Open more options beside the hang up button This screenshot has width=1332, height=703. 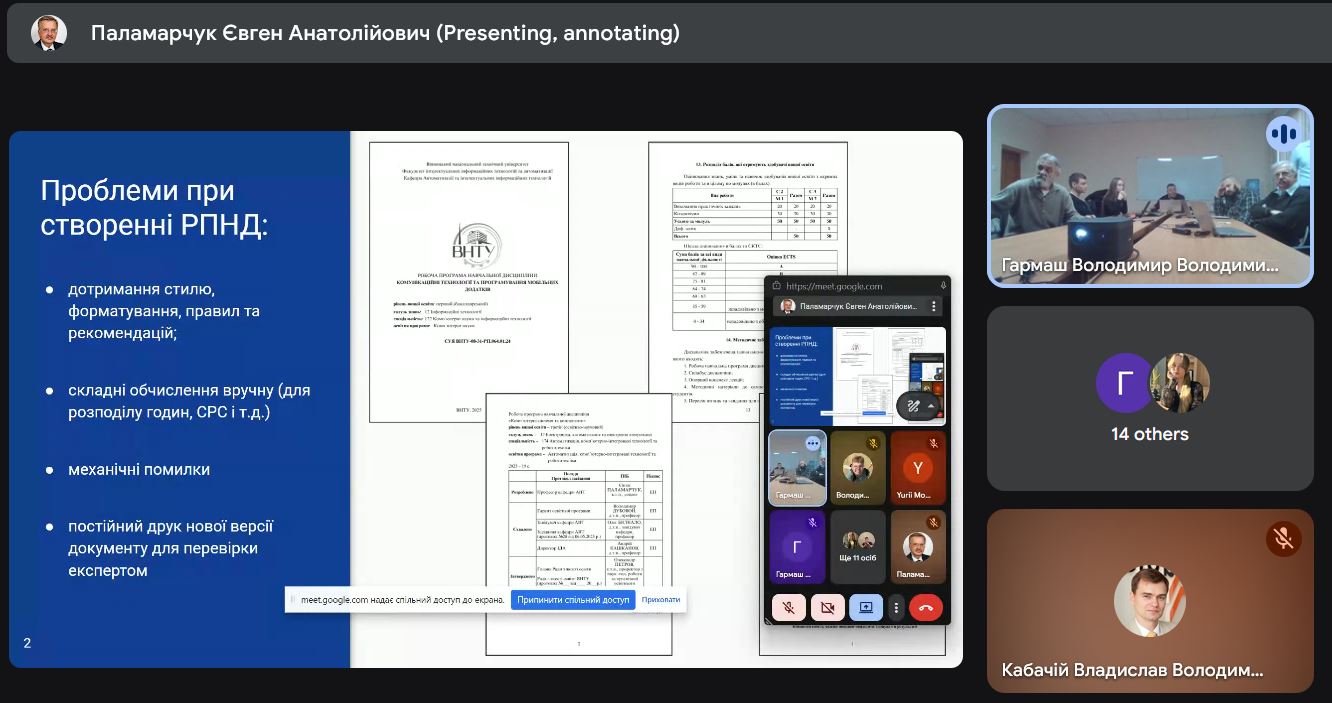(x=896, y=607)
